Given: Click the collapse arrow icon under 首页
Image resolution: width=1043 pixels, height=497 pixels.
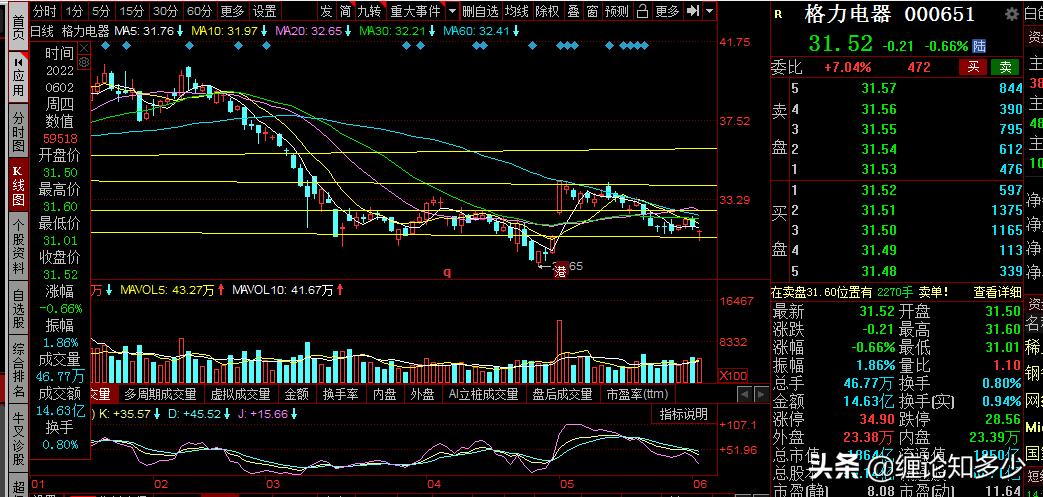Looking at the screenshot, I should (x=18, y=64).
